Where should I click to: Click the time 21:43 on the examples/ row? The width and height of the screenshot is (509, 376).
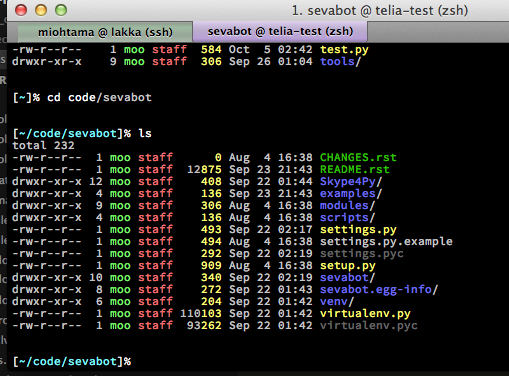(x=295, y=193)
